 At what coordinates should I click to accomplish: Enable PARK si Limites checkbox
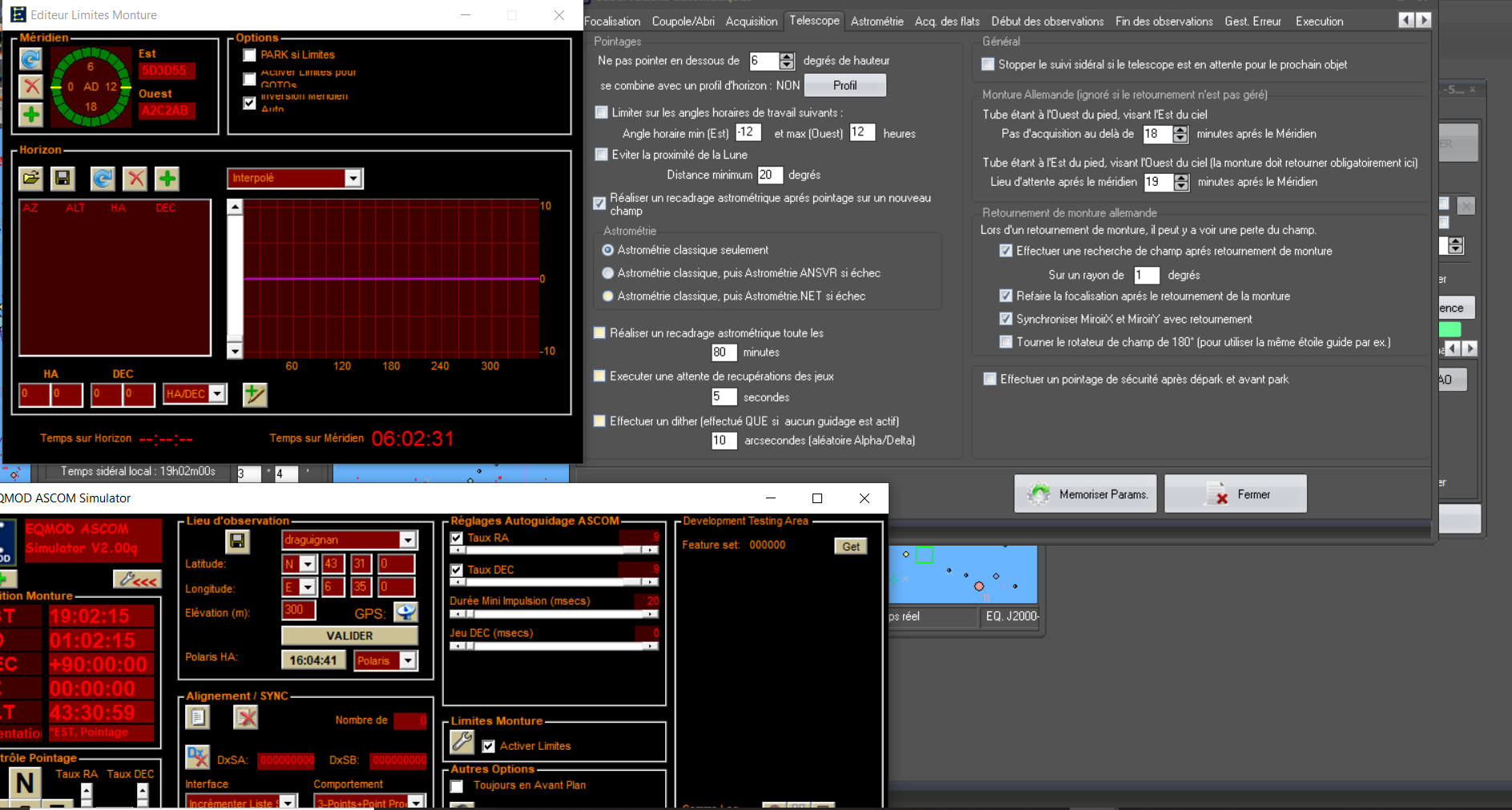coord(250,55)
